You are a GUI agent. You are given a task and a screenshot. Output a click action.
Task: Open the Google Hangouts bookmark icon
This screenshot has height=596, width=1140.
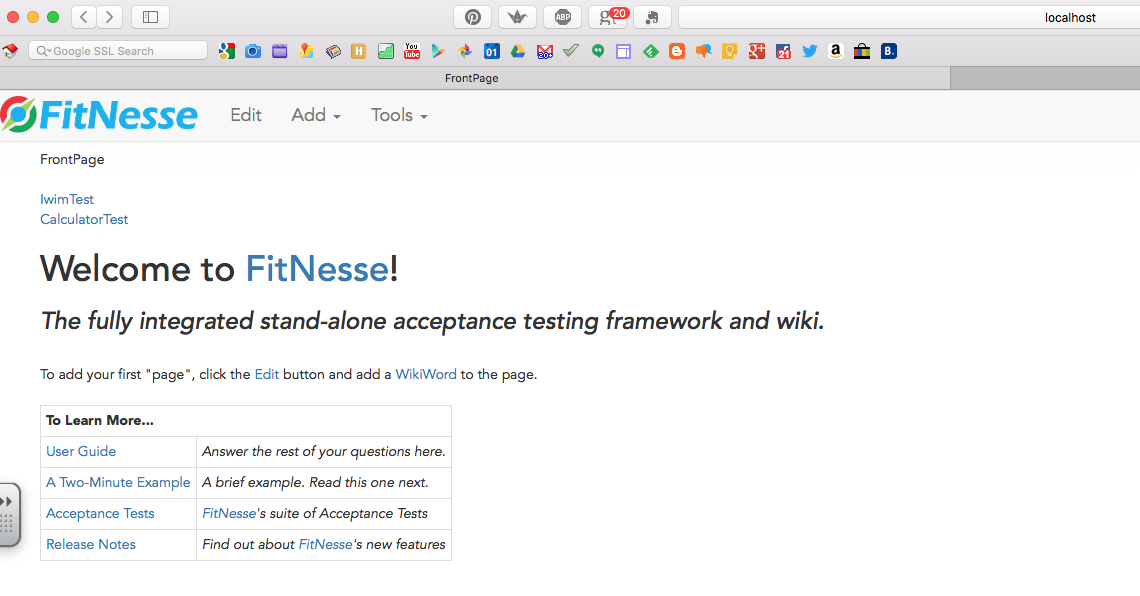tap(598, 51)
